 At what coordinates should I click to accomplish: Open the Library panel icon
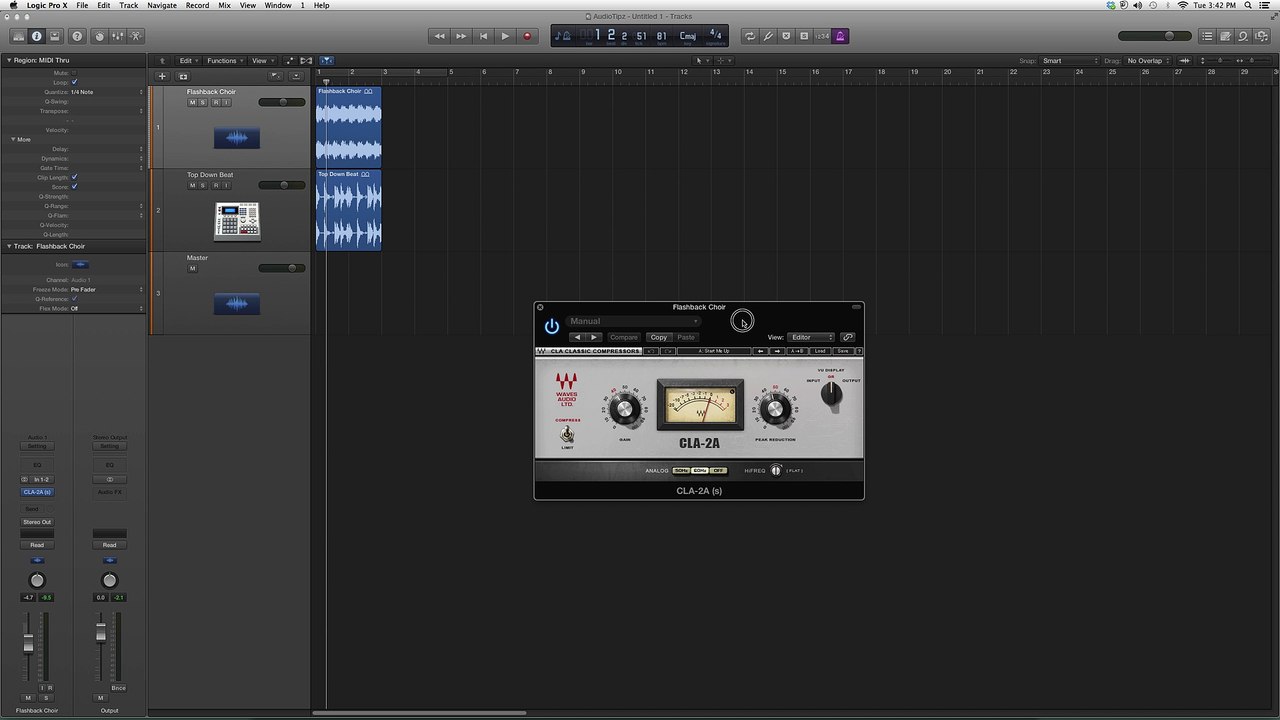pos(18,36)
